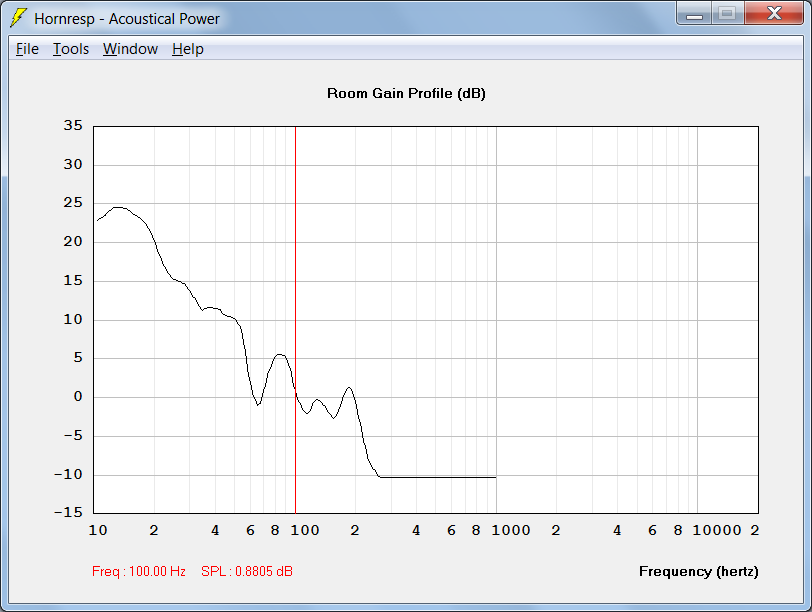Minimize the Hornresp window
812x612 pixels.
click(694, 13)
